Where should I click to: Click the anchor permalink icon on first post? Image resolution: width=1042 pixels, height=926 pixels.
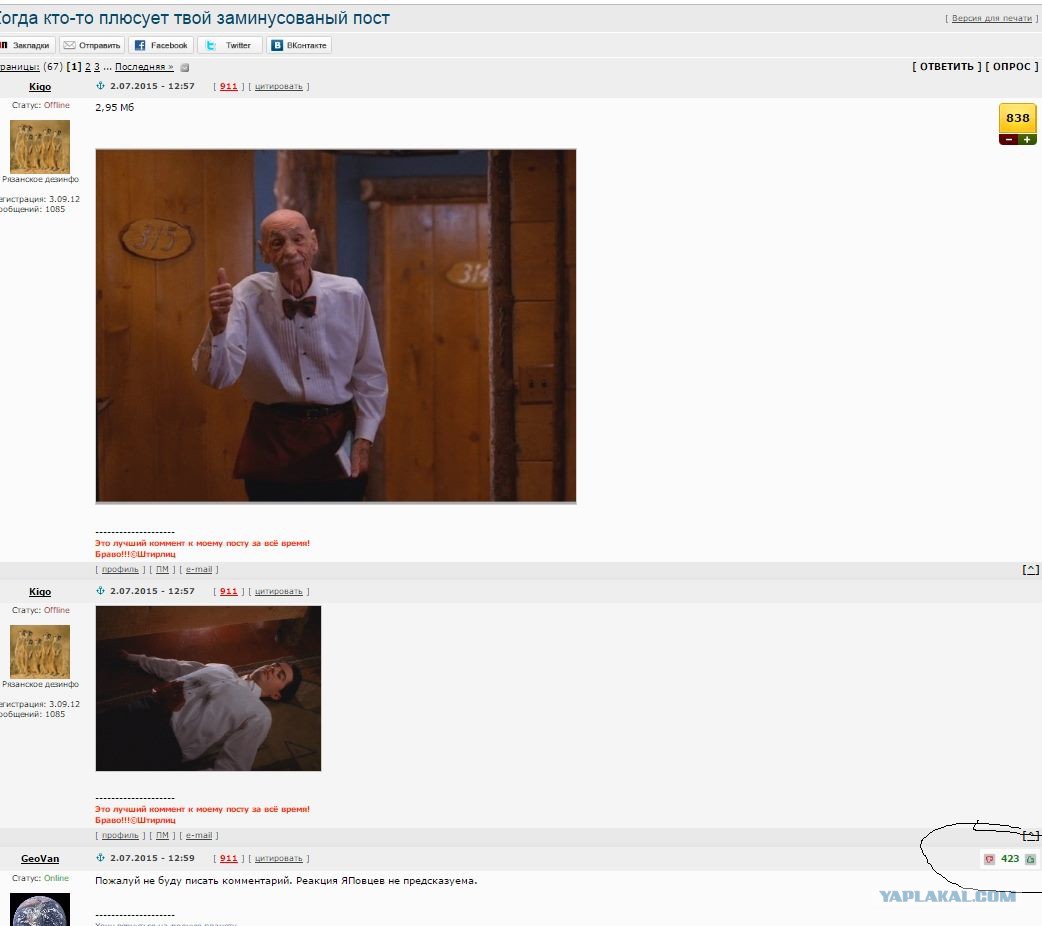[101, 86]
